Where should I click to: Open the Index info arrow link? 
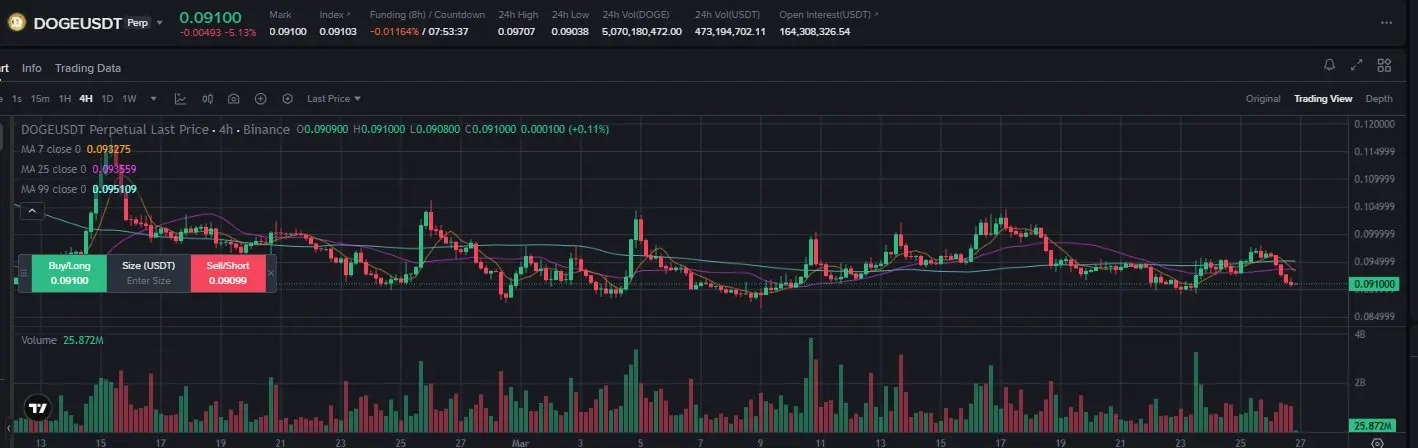point(348,15)
